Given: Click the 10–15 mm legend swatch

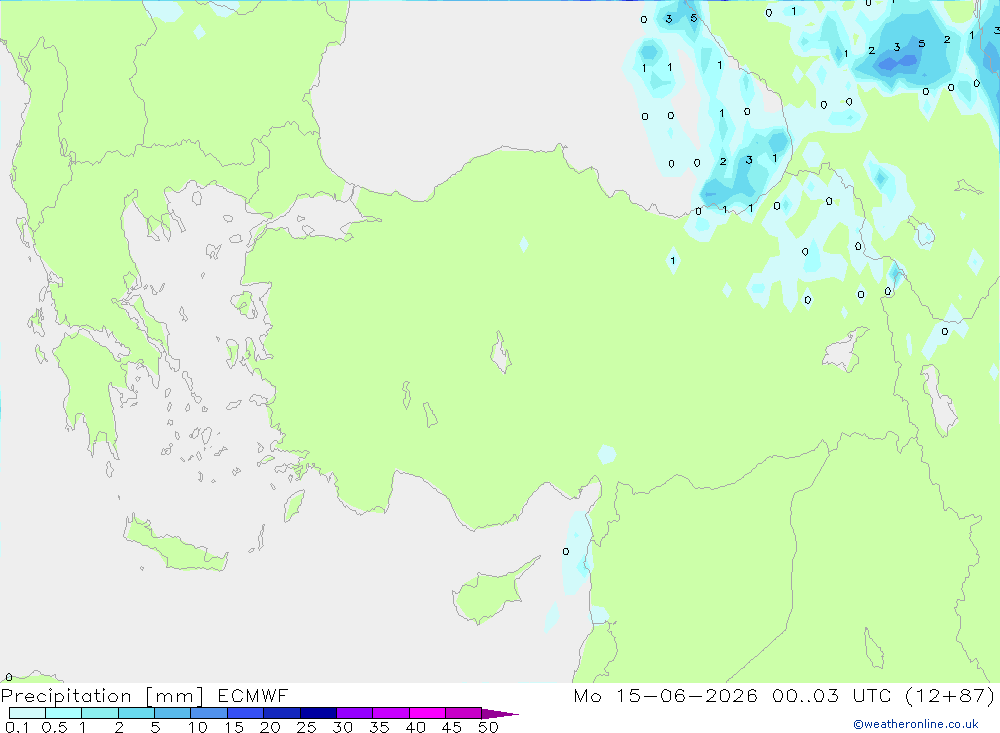Looking at the screenshot, I should pyautogui.click(x=209, y=713).
